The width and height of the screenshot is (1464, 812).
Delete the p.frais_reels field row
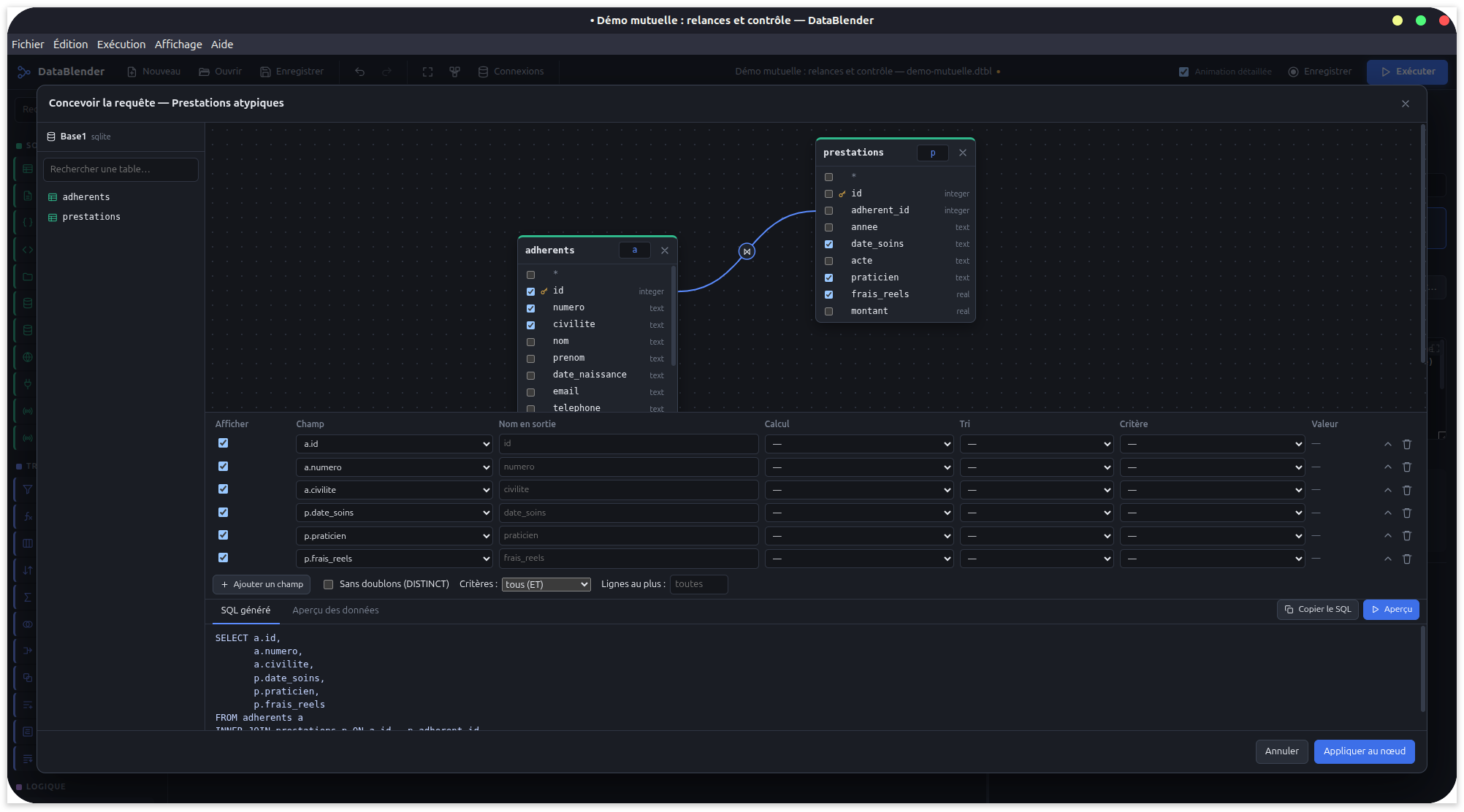click(1406, 559)
